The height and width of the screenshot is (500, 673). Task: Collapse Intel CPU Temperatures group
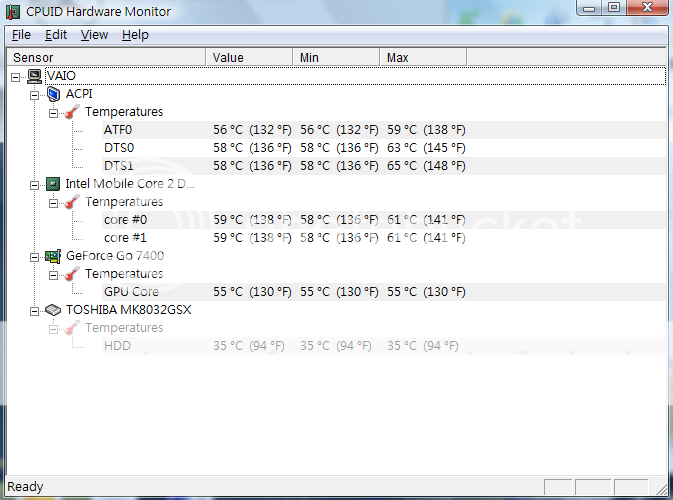[x=53, y=203]
